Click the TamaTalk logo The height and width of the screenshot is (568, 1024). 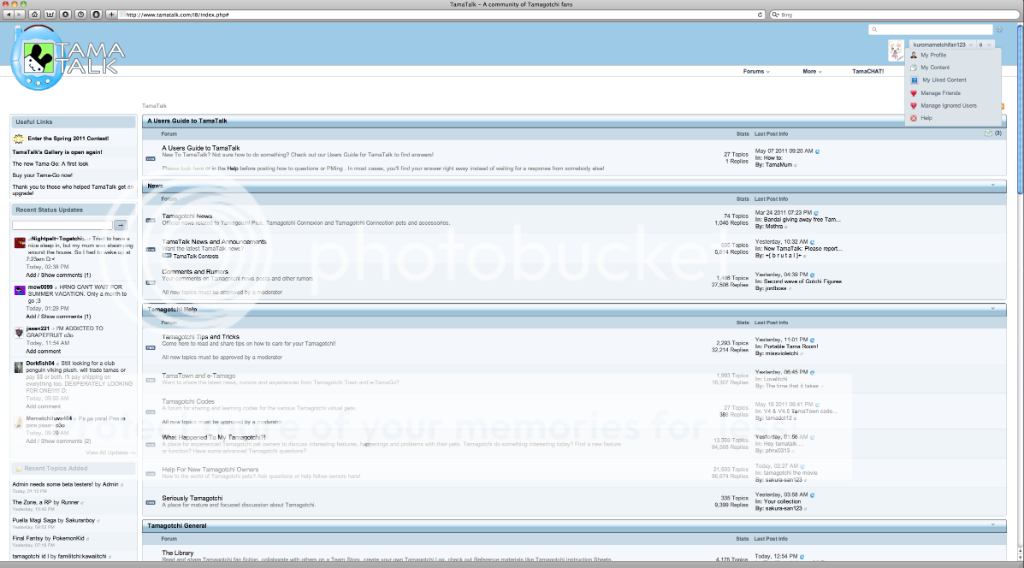point(68,58)
